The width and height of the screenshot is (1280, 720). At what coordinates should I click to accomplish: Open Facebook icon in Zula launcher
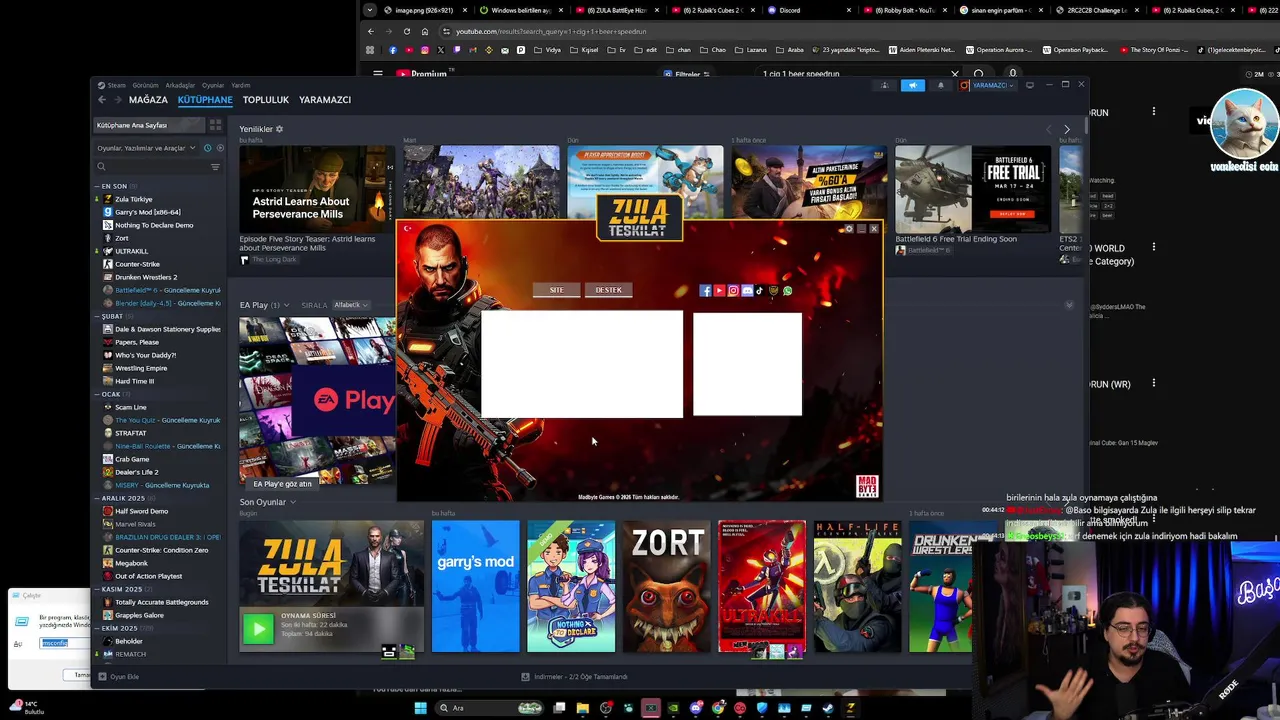pos(705,291)
